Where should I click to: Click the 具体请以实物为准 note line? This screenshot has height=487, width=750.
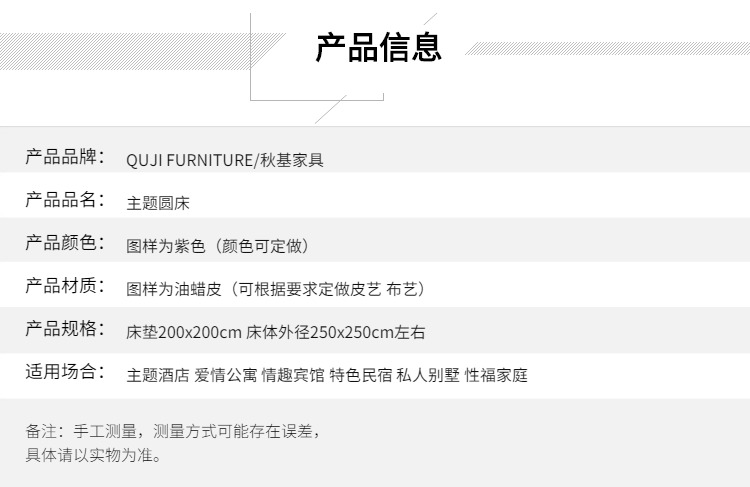(93, 454)
